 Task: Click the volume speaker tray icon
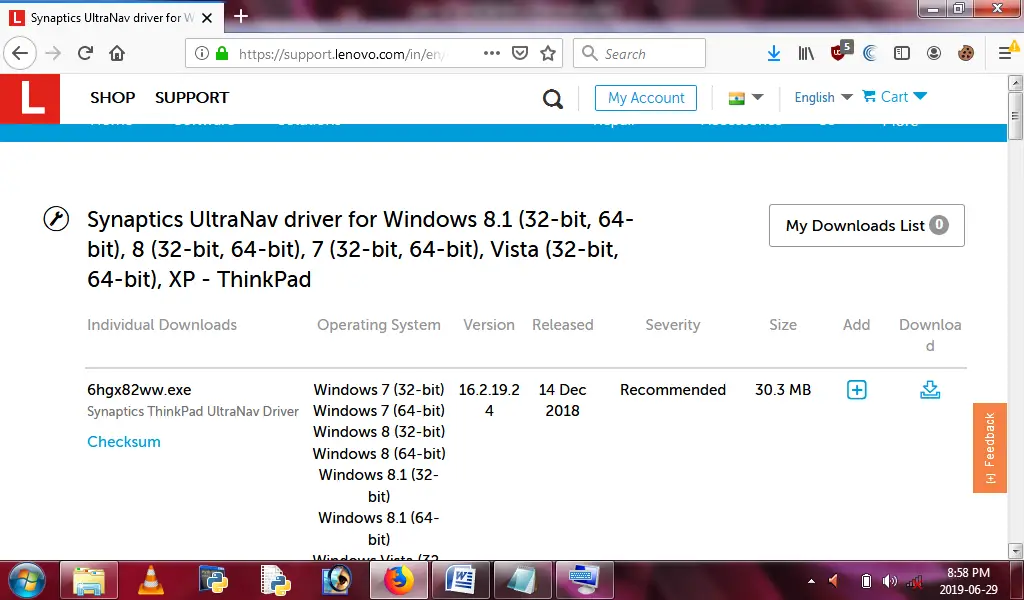click(889, 581)
